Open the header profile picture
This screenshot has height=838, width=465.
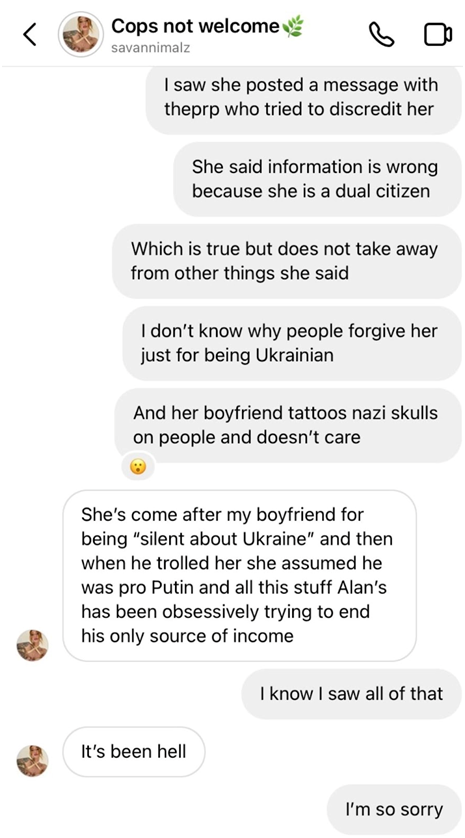coord(81,34)
